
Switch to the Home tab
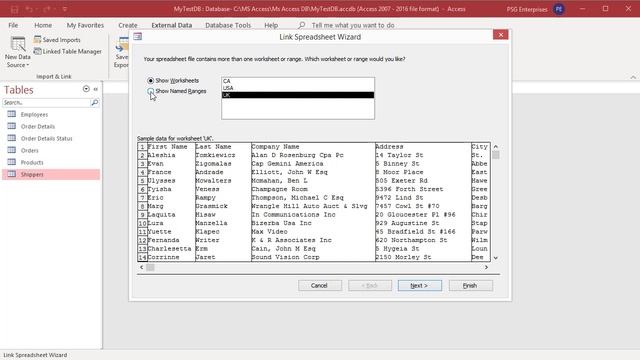tap(43, 25)
